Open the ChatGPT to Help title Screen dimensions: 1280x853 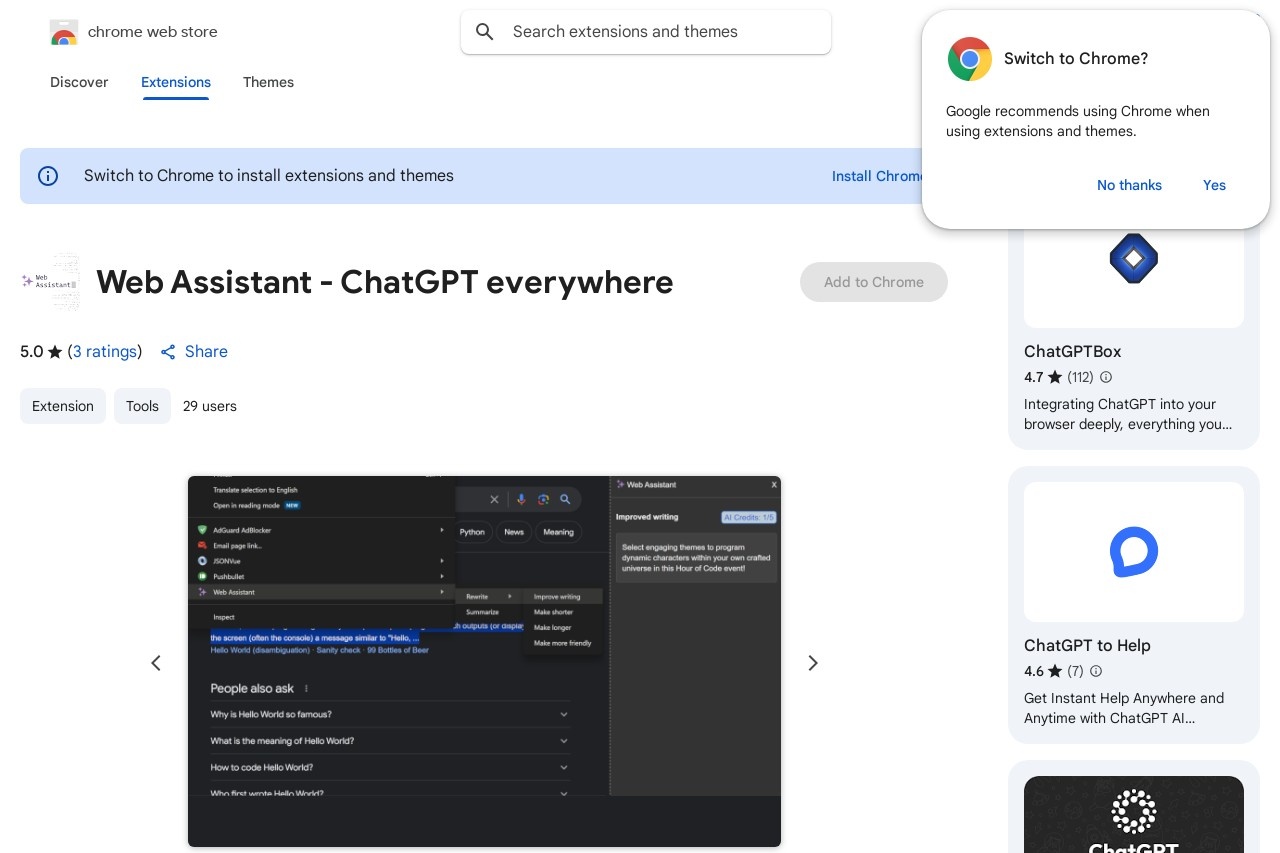click(x=1087, y=646)
